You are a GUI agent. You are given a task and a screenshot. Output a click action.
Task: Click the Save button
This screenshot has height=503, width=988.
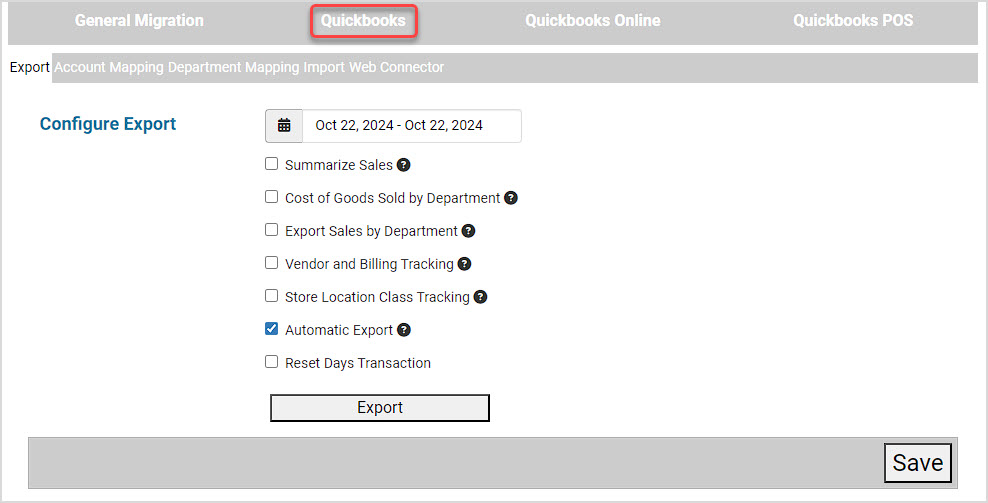point(917,463)
